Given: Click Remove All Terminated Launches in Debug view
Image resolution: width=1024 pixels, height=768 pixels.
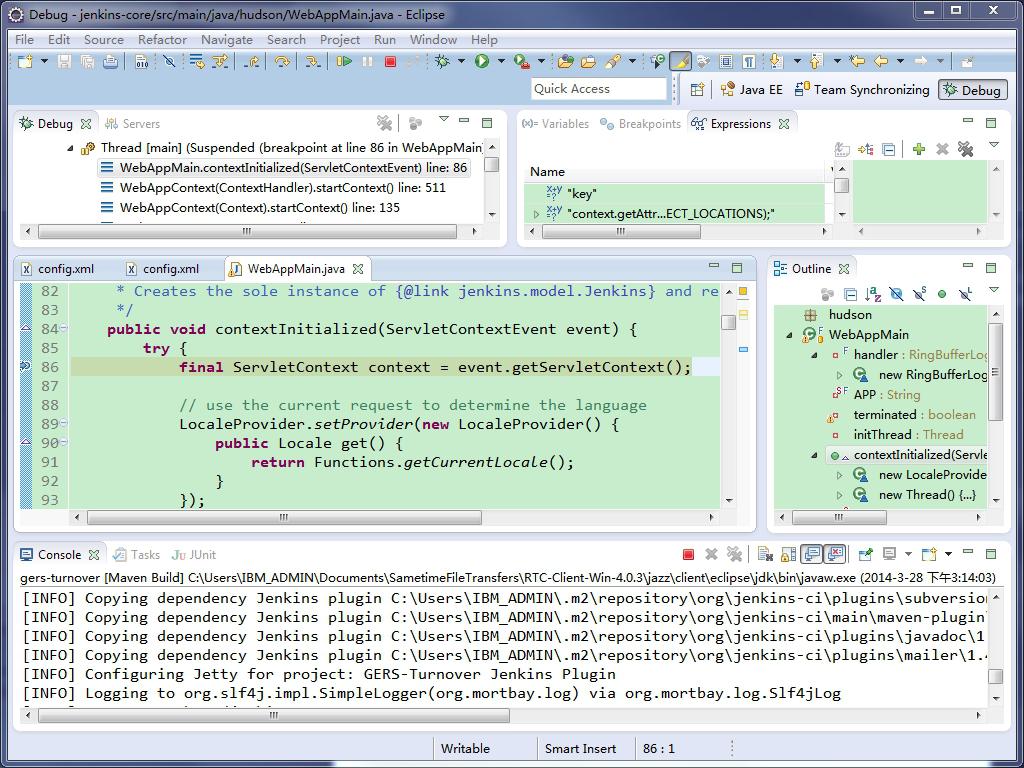Looking at the screenshot, I should [x=384, y=123].
